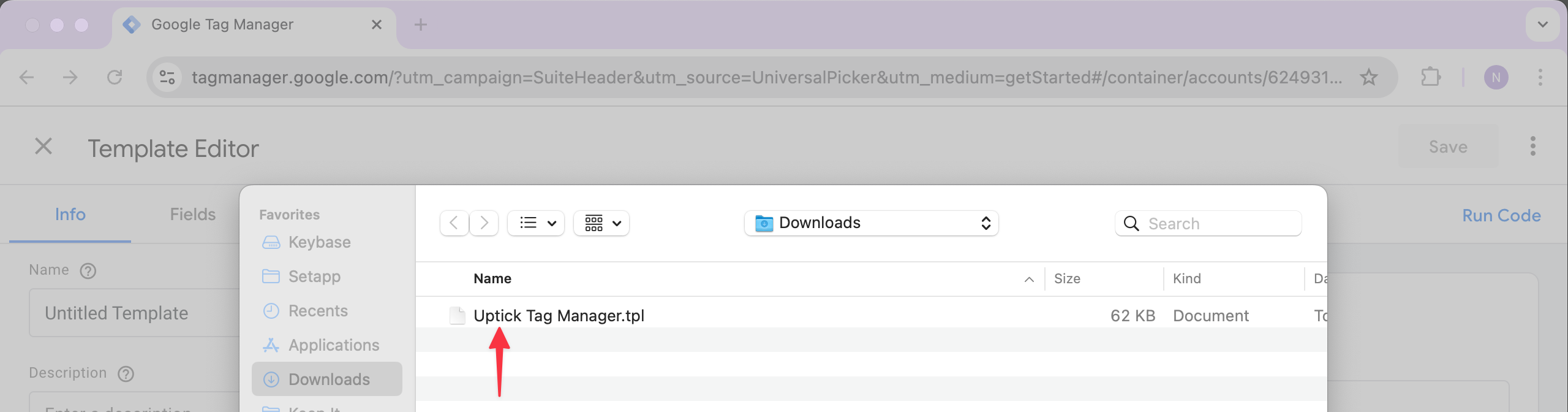Open the user profile avatar
Image resolution: width=1568 pixels, height=412 pixels.
pyautogui.click(x=1496, y=77)
